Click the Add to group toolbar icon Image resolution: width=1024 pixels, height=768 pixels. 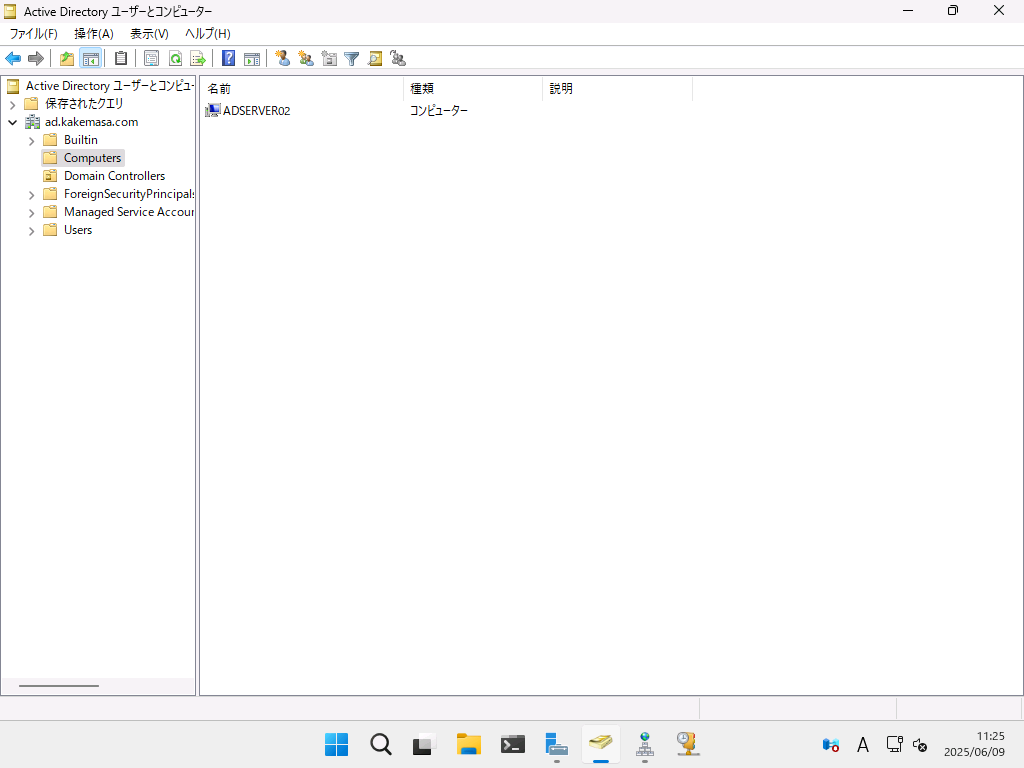pos(398,59)
